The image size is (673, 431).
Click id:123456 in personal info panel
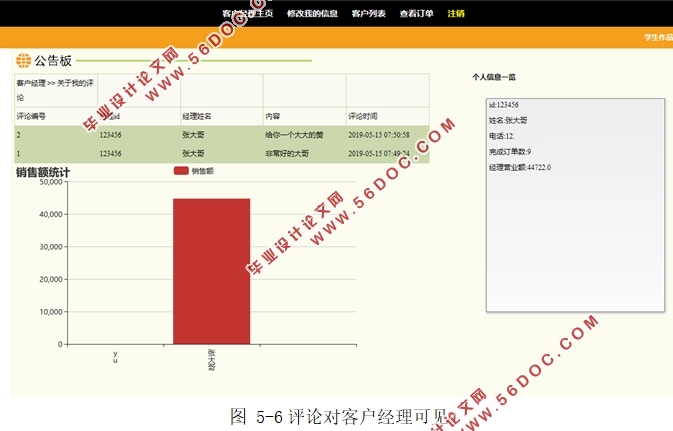(x=503, y=105)
